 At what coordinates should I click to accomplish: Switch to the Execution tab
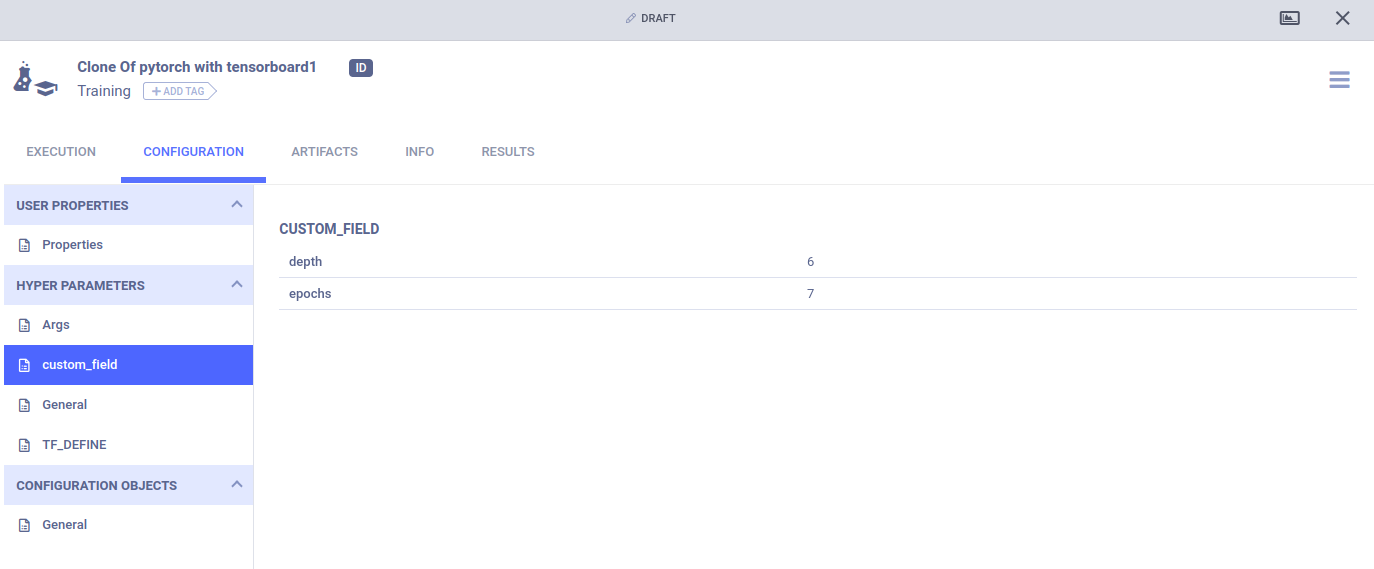point(61,152)
